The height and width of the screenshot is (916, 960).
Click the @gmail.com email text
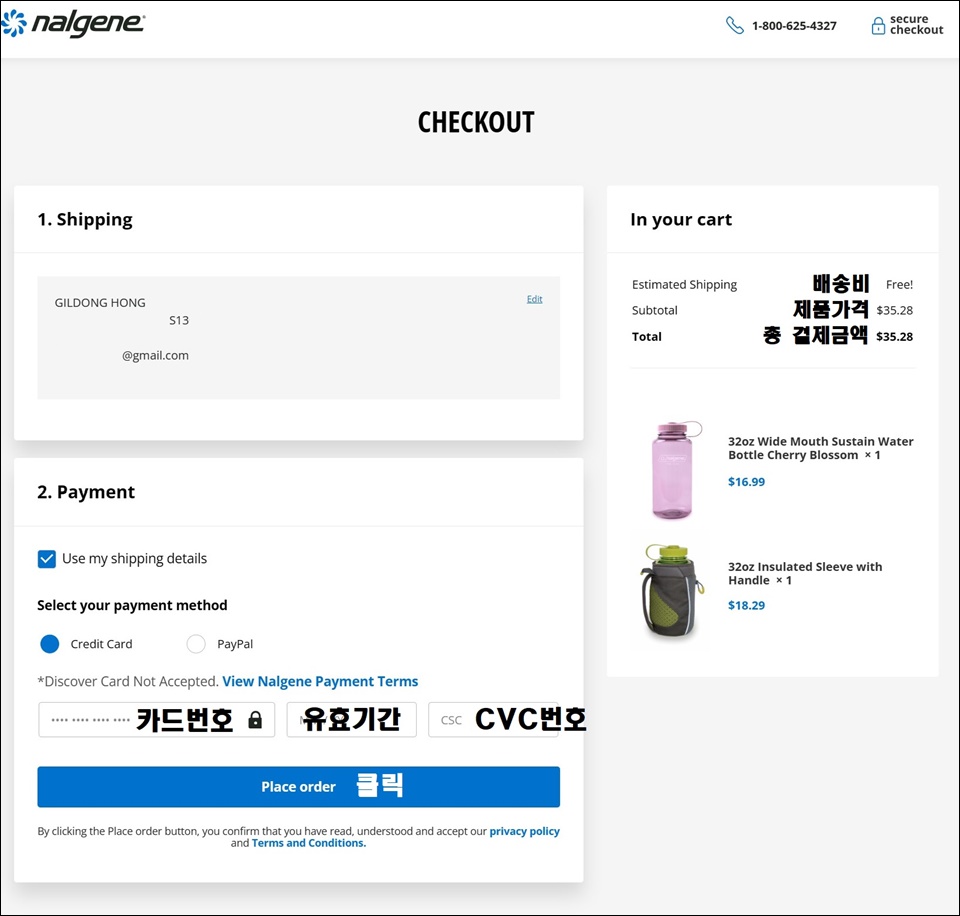156,356
